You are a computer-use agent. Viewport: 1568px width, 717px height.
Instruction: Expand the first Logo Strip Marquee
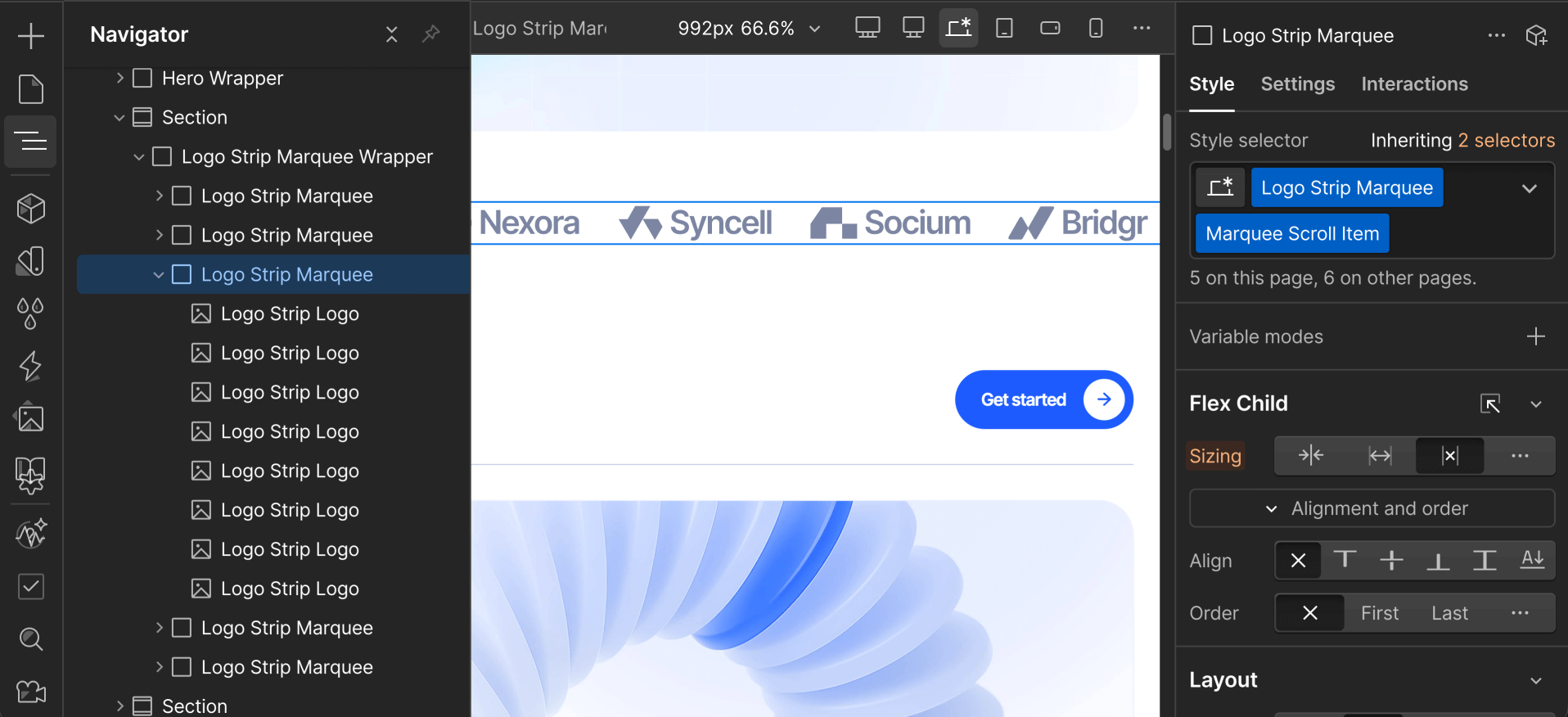pos(159,196)
